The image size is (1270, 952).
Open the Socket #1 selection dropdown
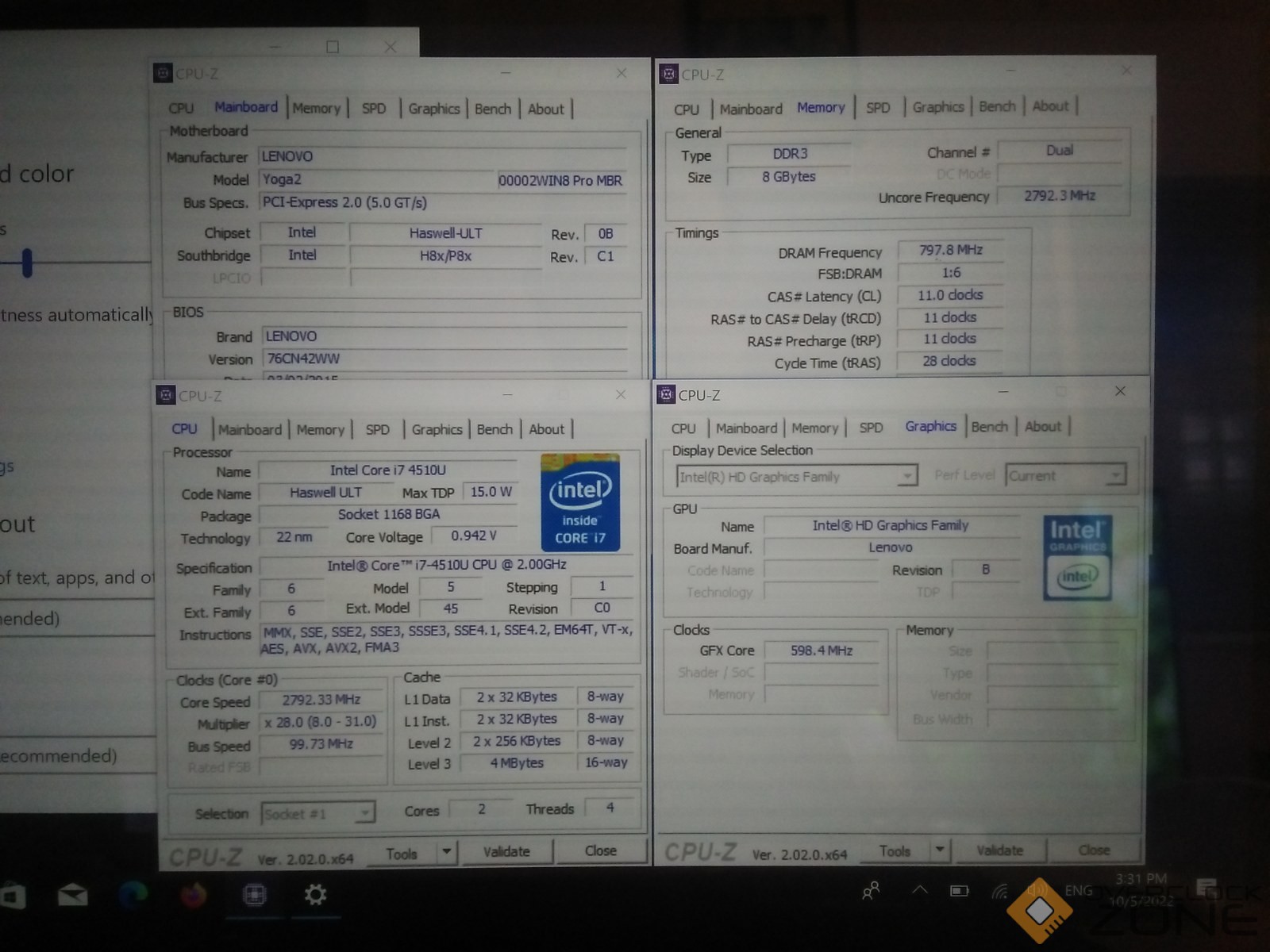[x=317, y=813]
